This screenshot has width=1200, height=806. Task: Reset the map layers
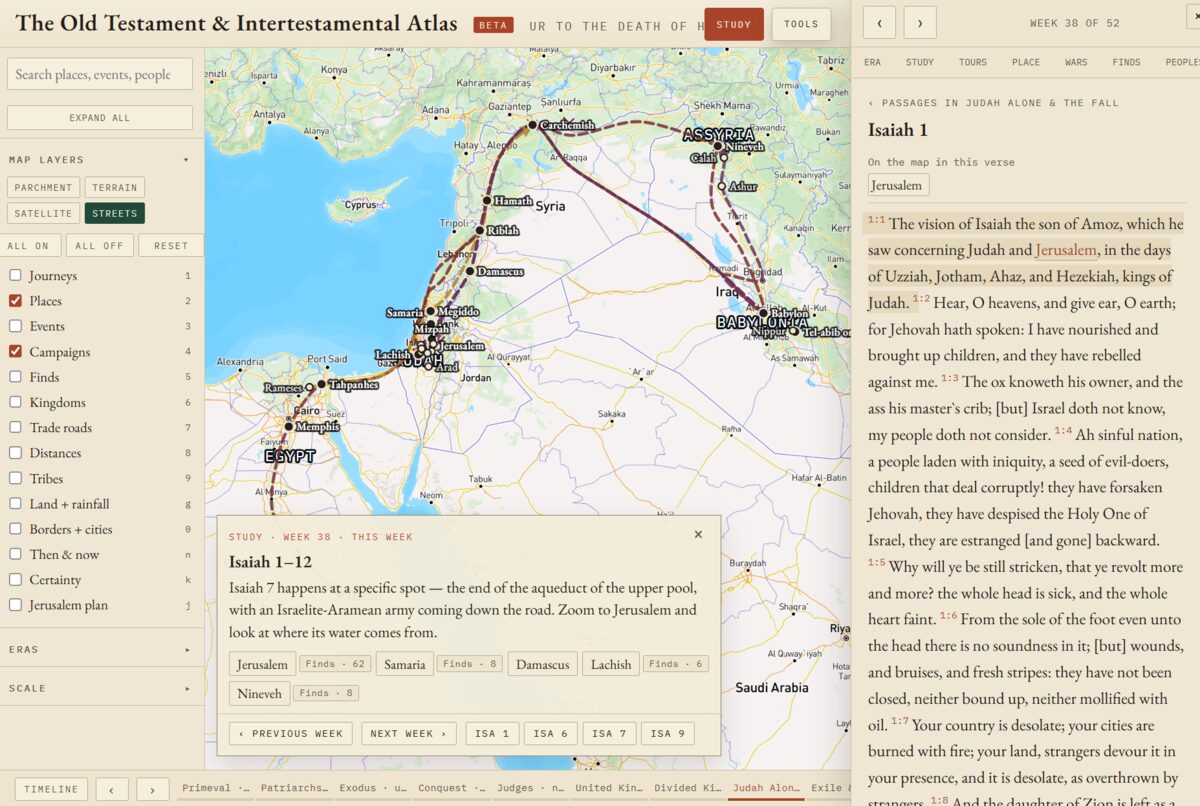click(171, 245)
